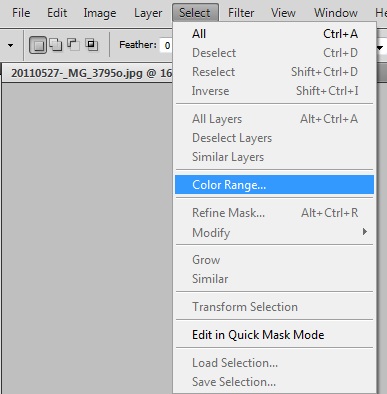Choose the All Layers entry

click(x=274, y=119)
